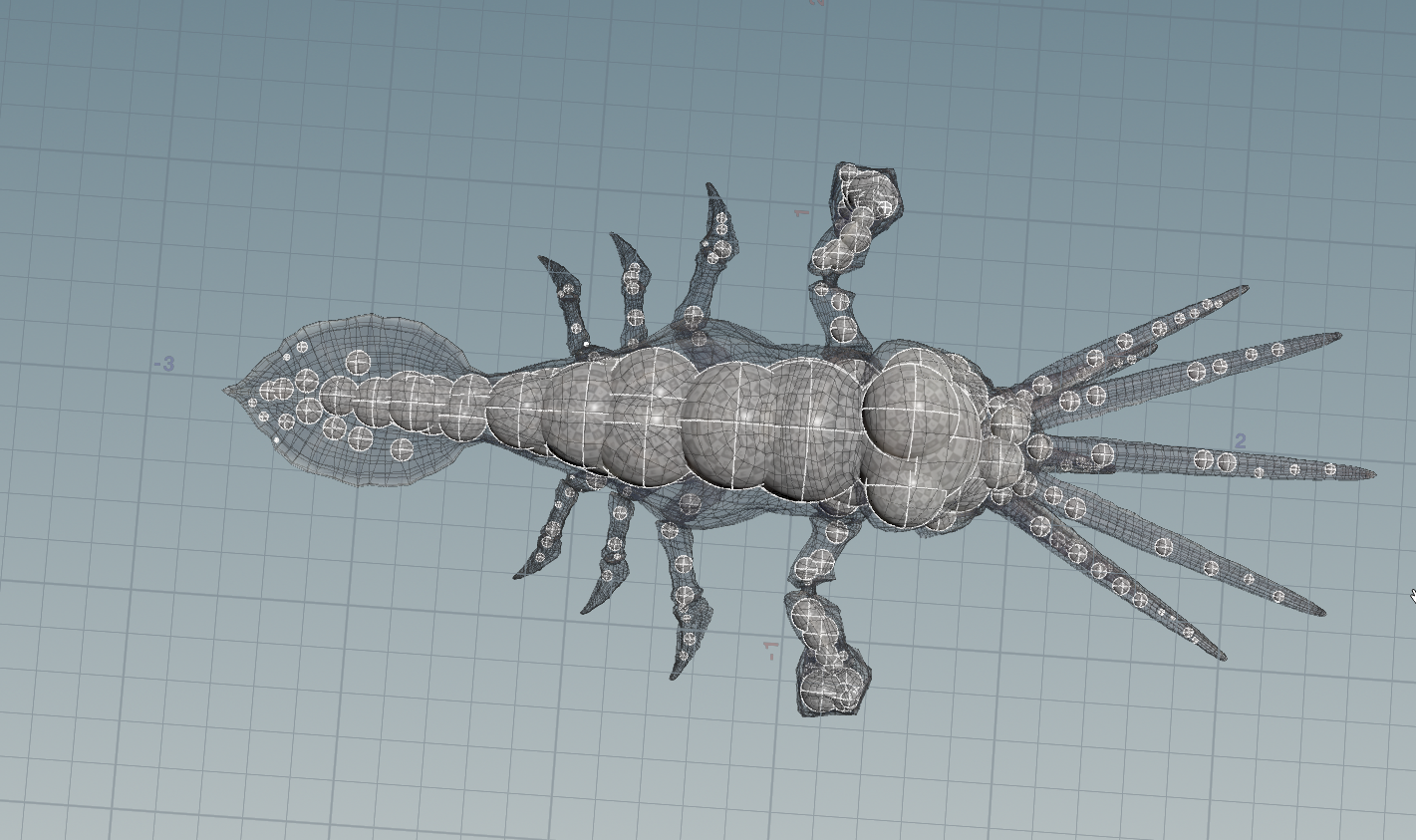
Task: Pick the tip of the bottommost tentacle
Action: coord(1222,657)
